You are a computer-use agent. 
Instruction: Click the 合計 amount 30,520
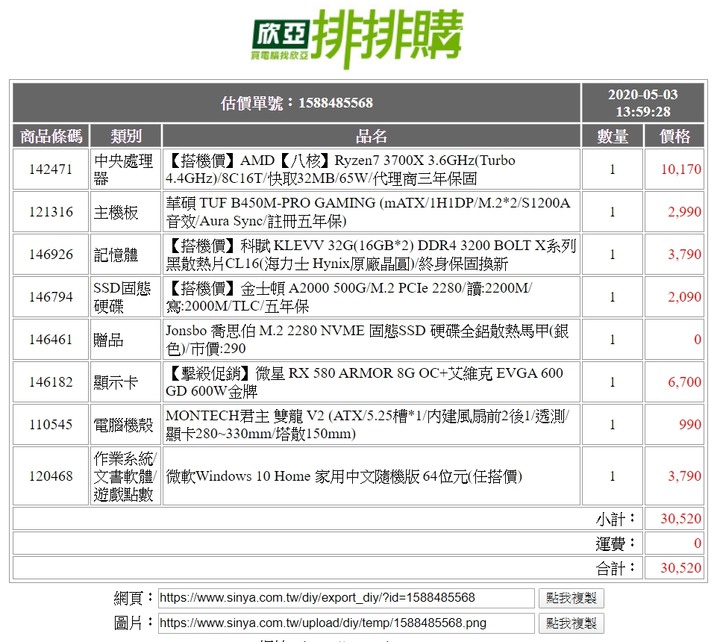[681, 568]
